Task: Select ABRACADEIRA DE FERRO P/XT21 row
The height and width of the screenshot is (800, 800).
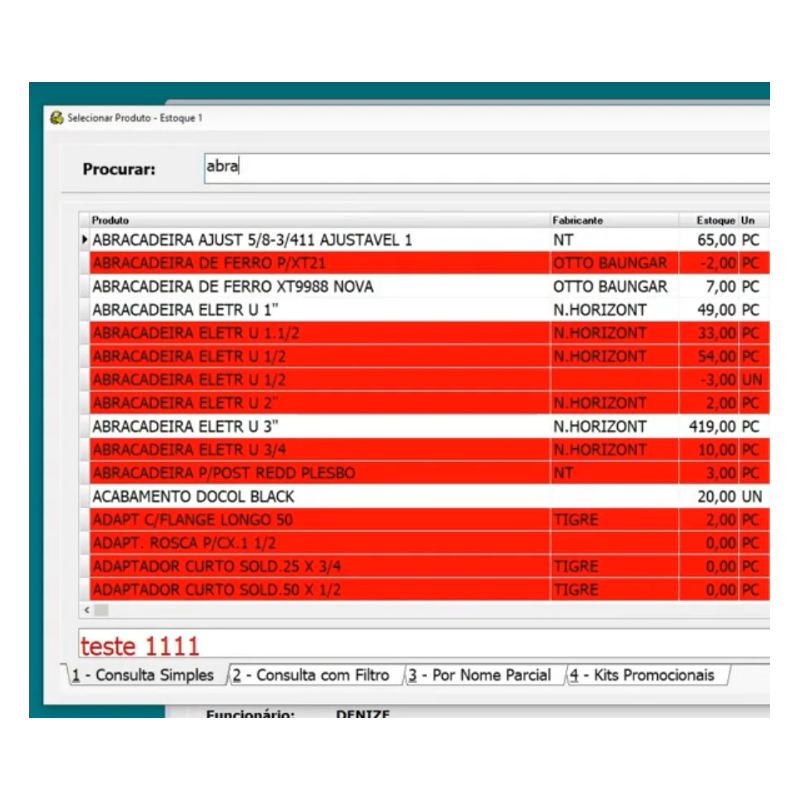Action: (208, 264)
